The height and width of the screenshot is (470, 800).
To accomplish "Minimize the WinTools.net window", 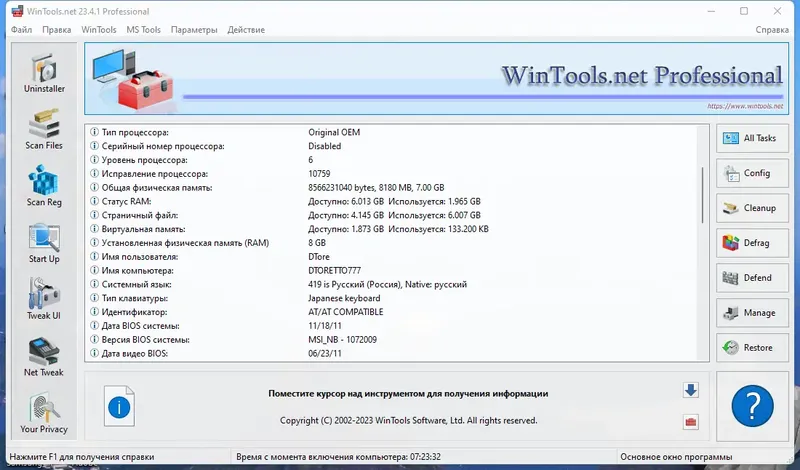I will [711, 11].
